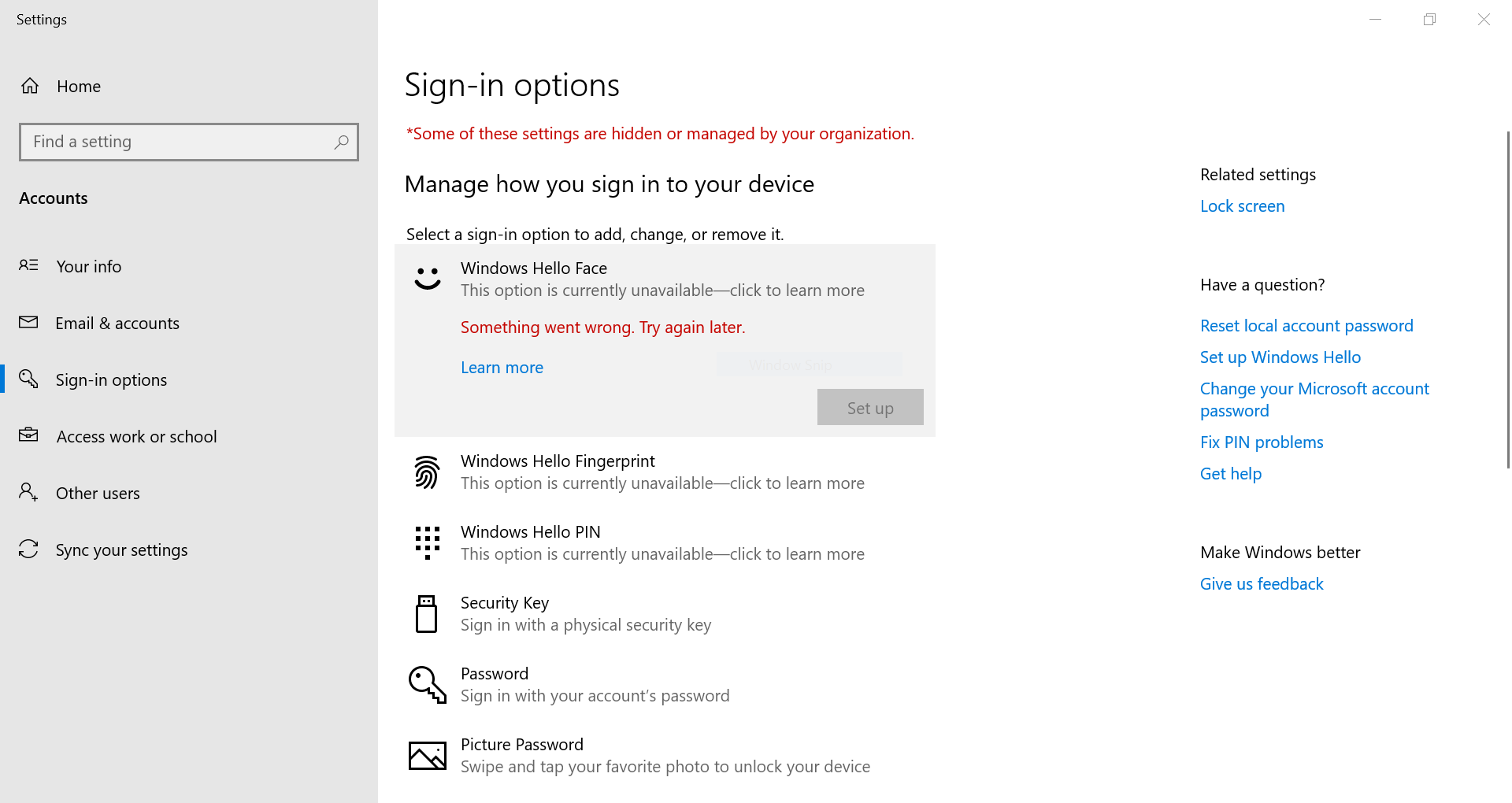Click the Get help link
The width and height of the screenshot is (1512, 803).
[x=1231, y=474]
